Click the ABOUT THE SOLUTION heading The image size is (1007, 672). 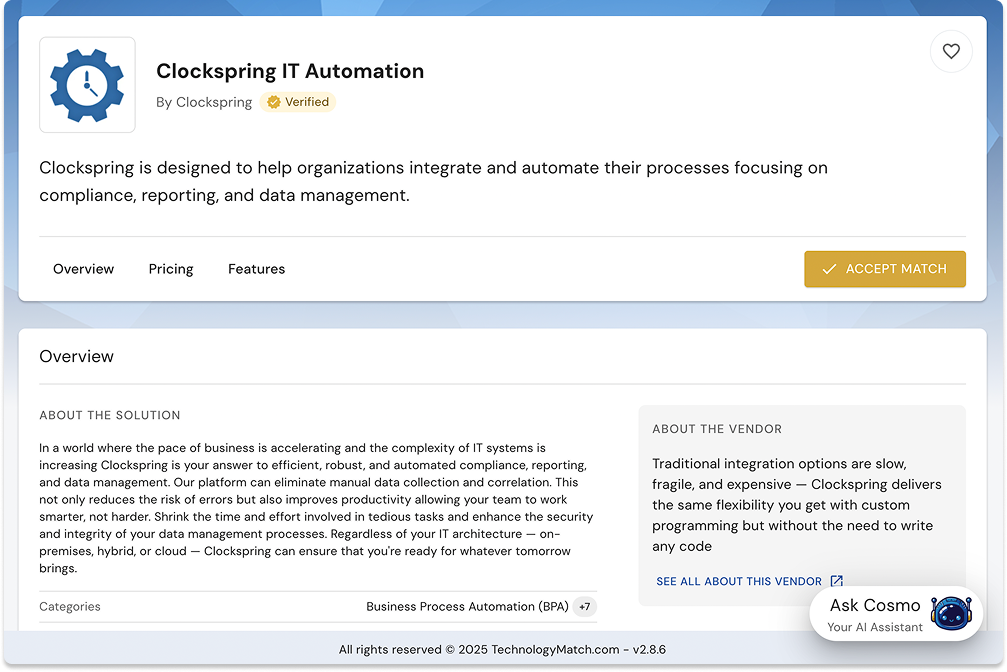pyautogui.click(x=110, y=416)
